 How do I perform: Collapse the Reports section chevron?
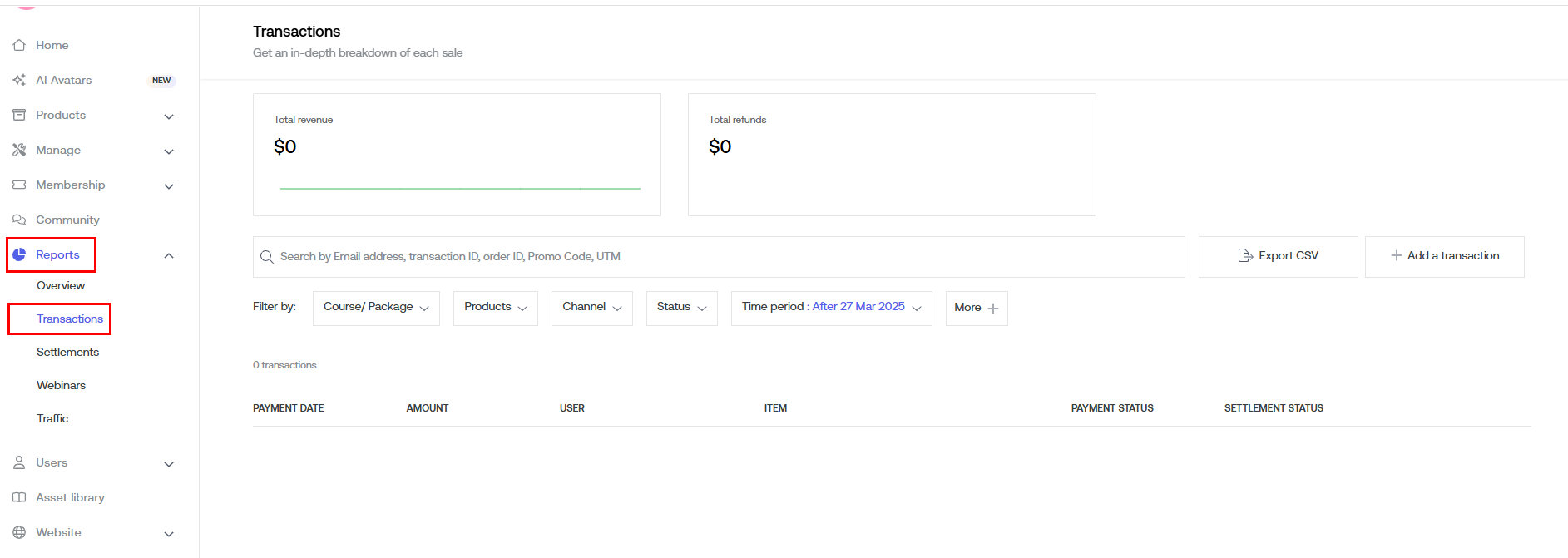(169, 255)
